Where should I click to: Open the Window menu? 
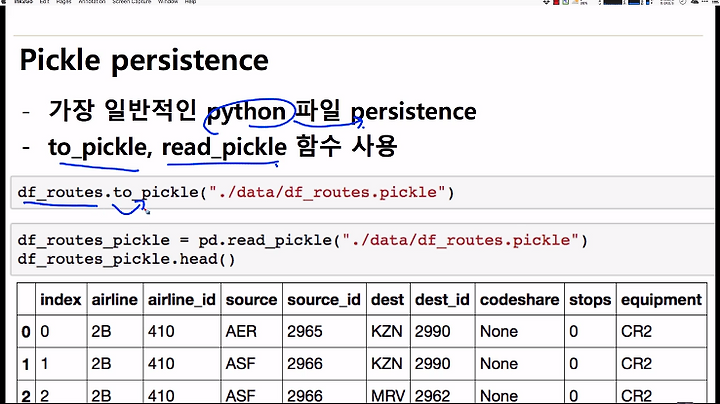pyautogui.click(x=168, y=2)
